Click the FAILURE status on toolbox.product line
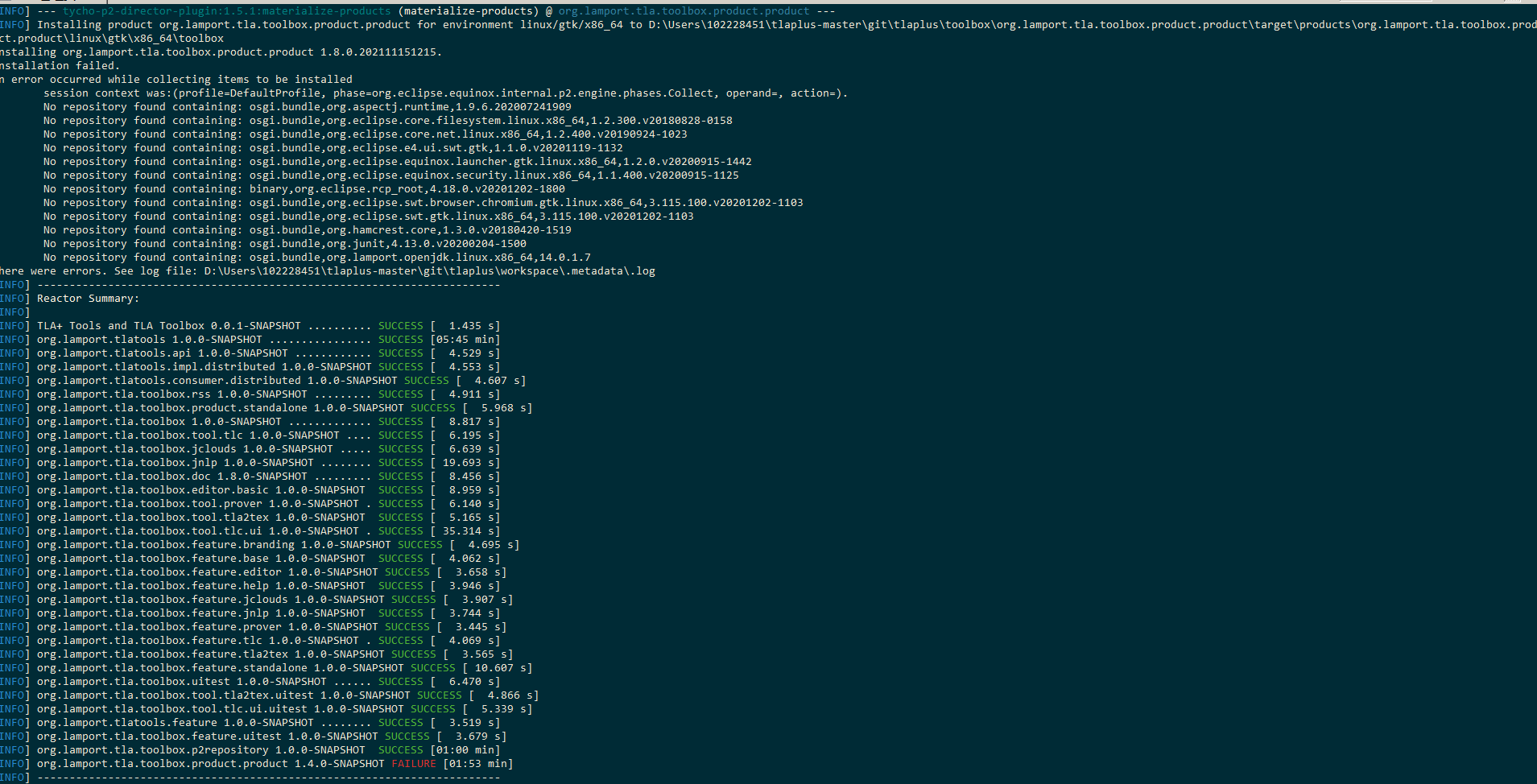 (413, 763)
